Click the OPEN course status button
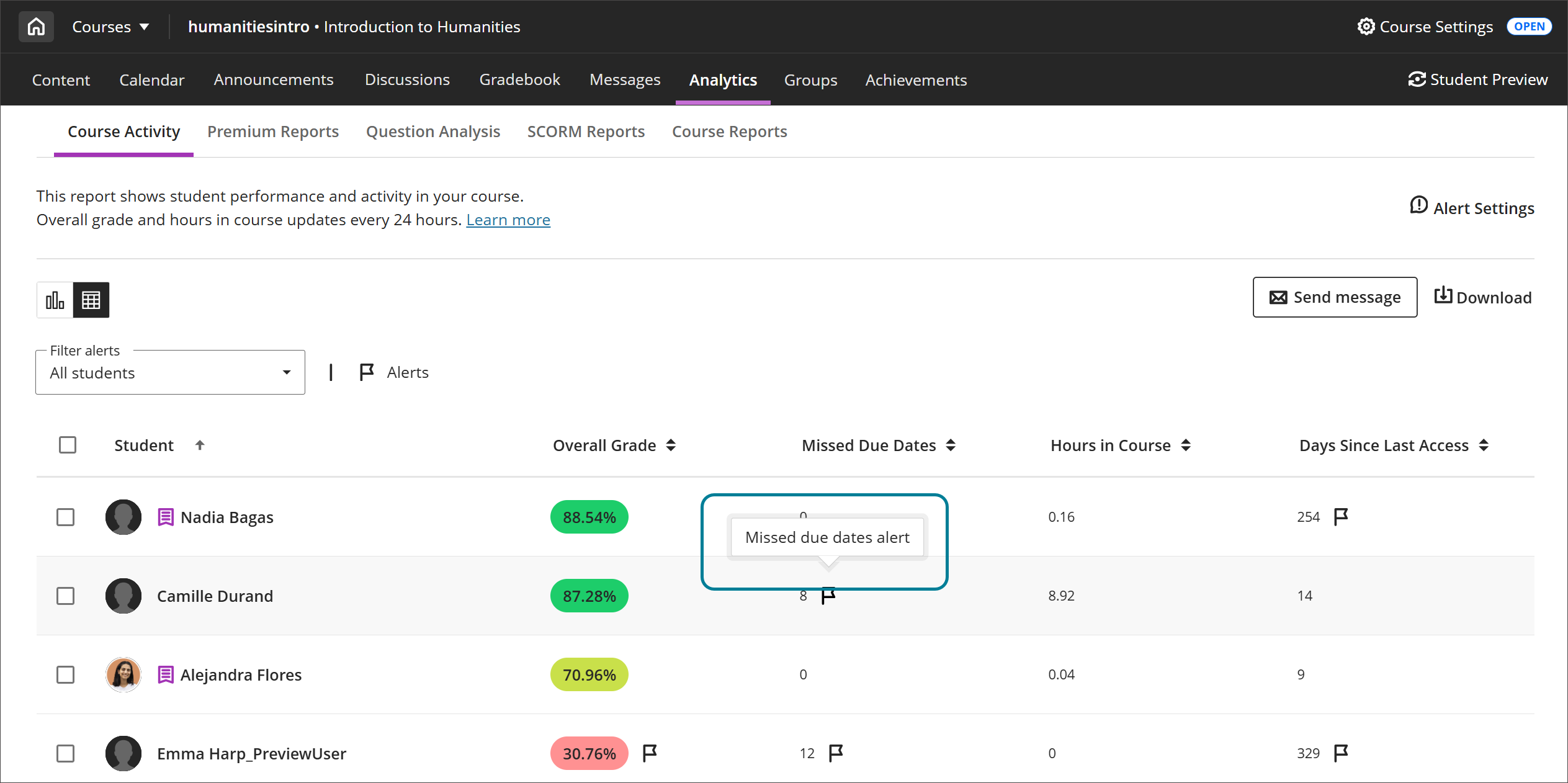This screenshot has height=783, width=1568. [1529, 26]
